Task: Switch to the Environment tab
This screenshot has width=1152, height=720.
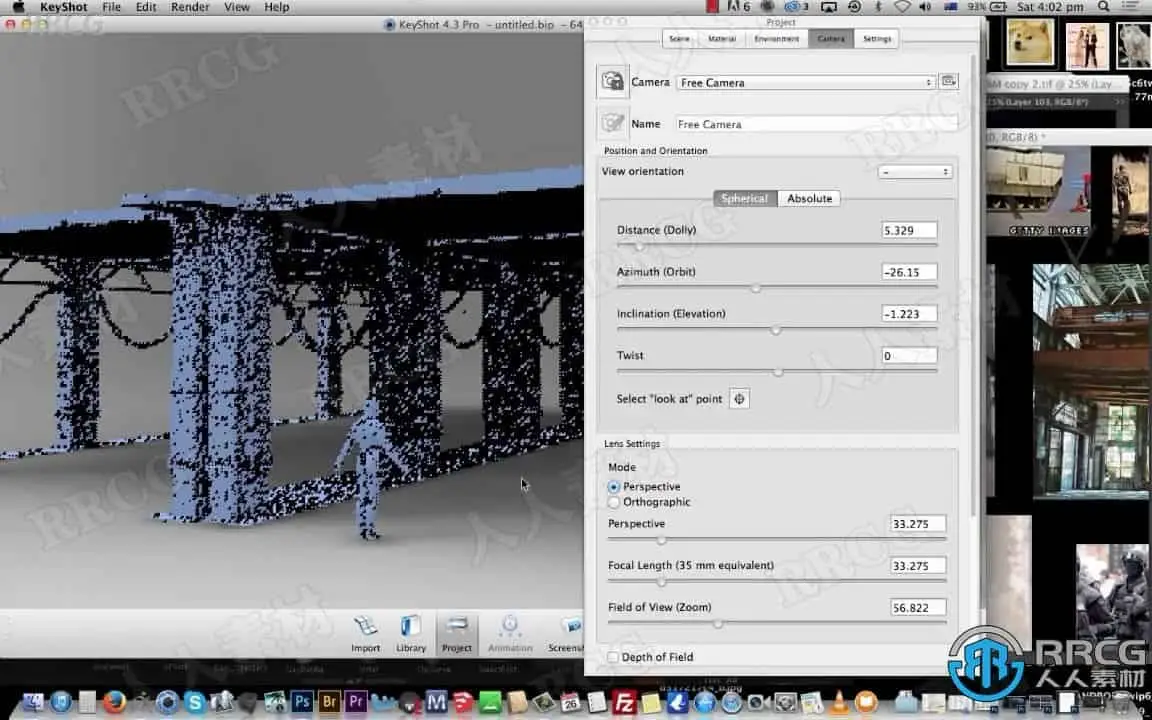Action: [x=776, y=39]
